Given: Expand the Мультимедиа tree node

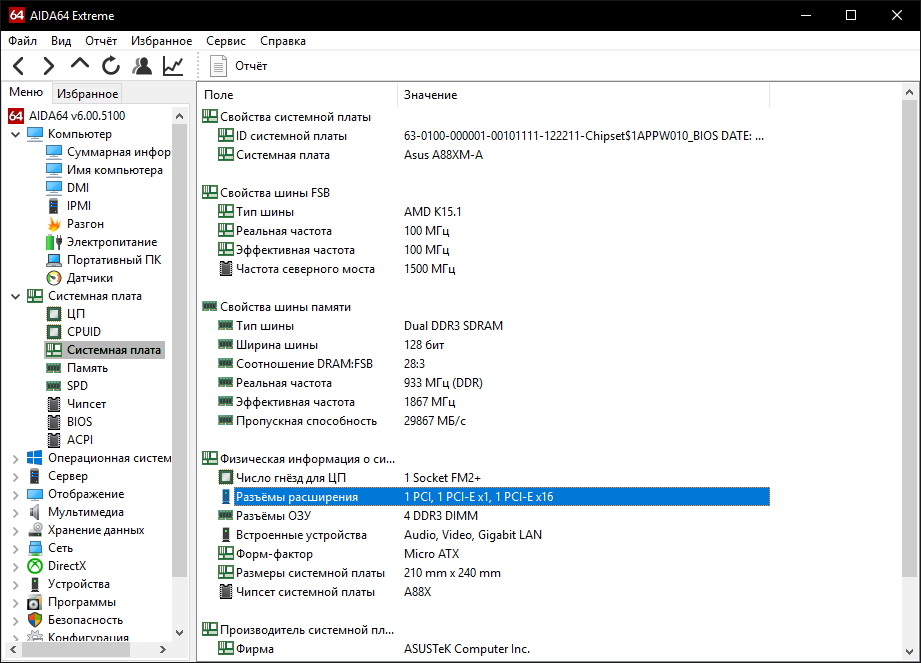Looking at the screenshot, I should 16,513.
